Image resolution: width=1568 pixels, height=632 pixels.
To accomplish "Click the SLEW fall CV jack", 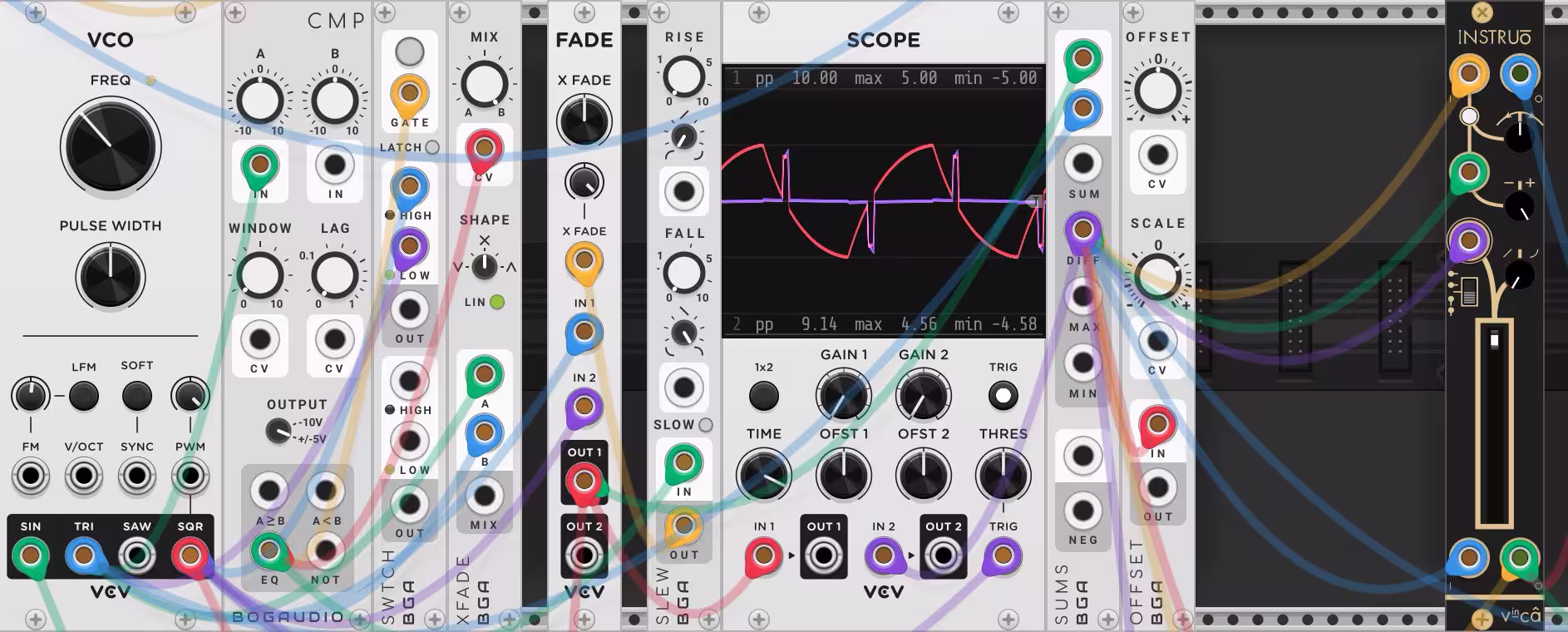I will tap(683, 387).
